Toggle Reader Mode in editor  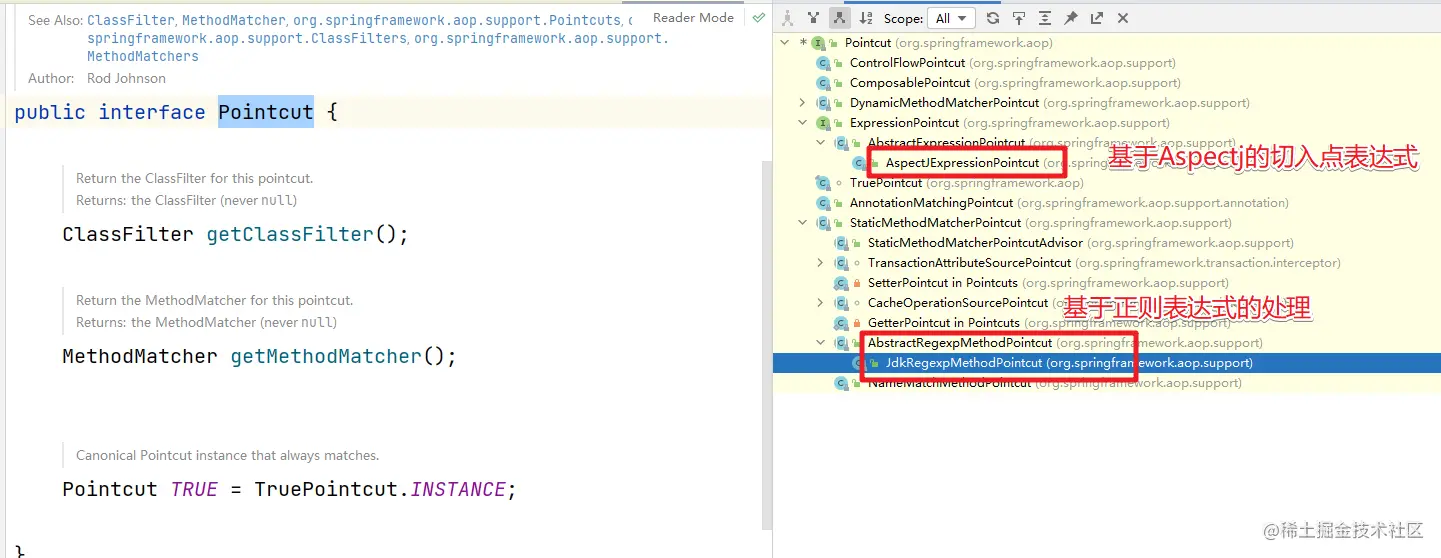(693, 18)
